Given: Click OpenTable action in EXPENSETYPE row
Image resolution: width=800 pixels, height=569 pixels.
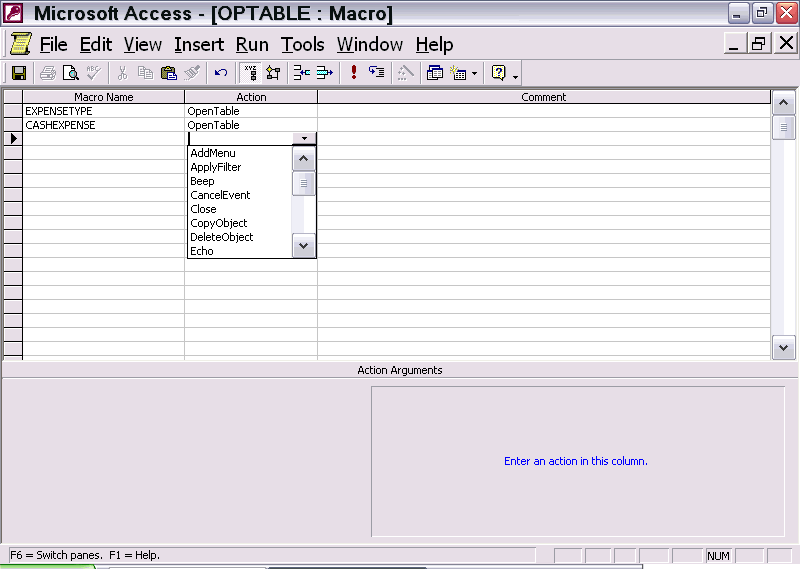Looking at the screenshot, I should [251, 111].
